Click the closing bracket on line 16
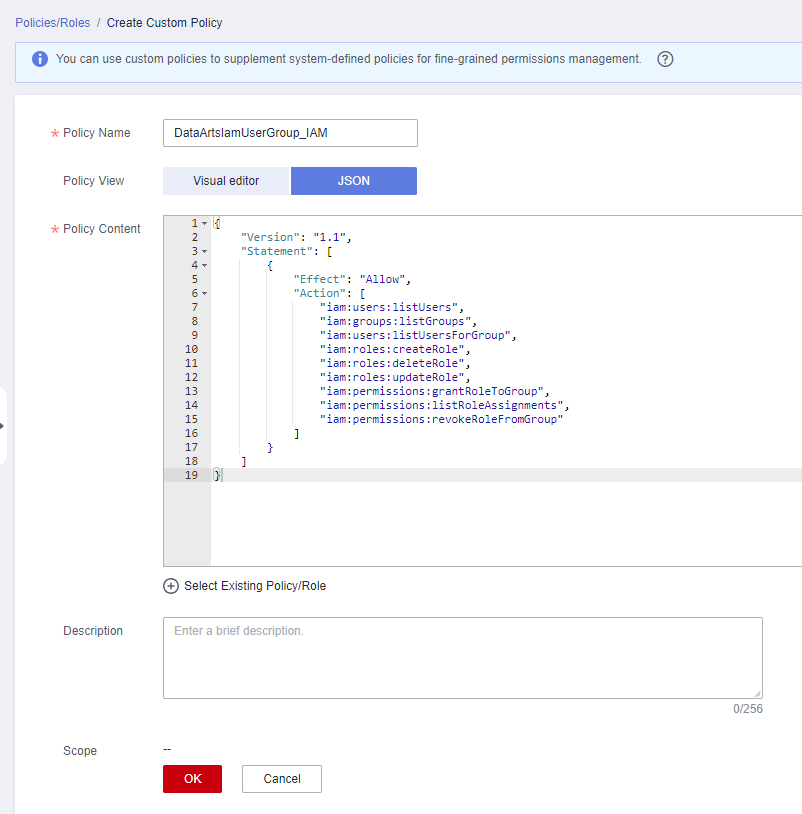The height and width of the screenshot is (814, 802). (296, 433)
